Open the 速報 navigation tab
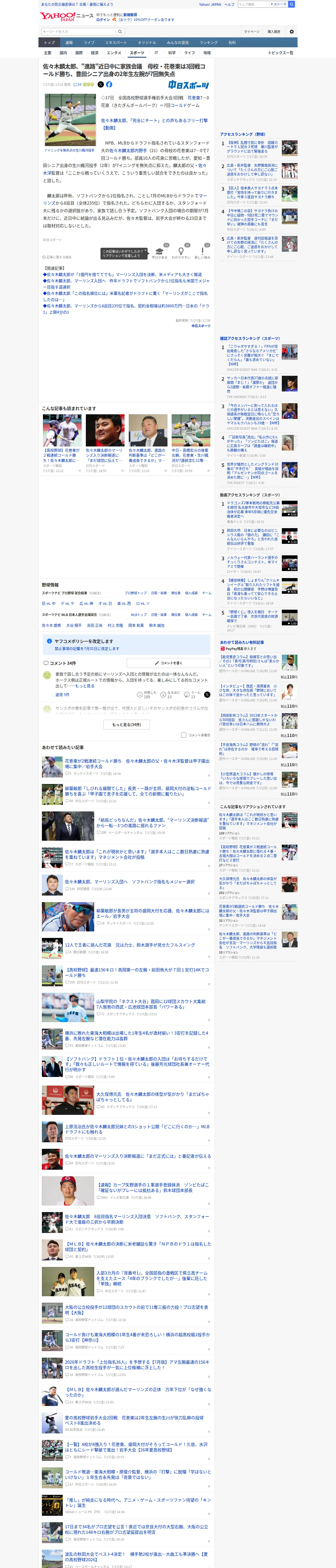Image resolution: width=336 pixels, height=1568 pixels. coord(69,43)
